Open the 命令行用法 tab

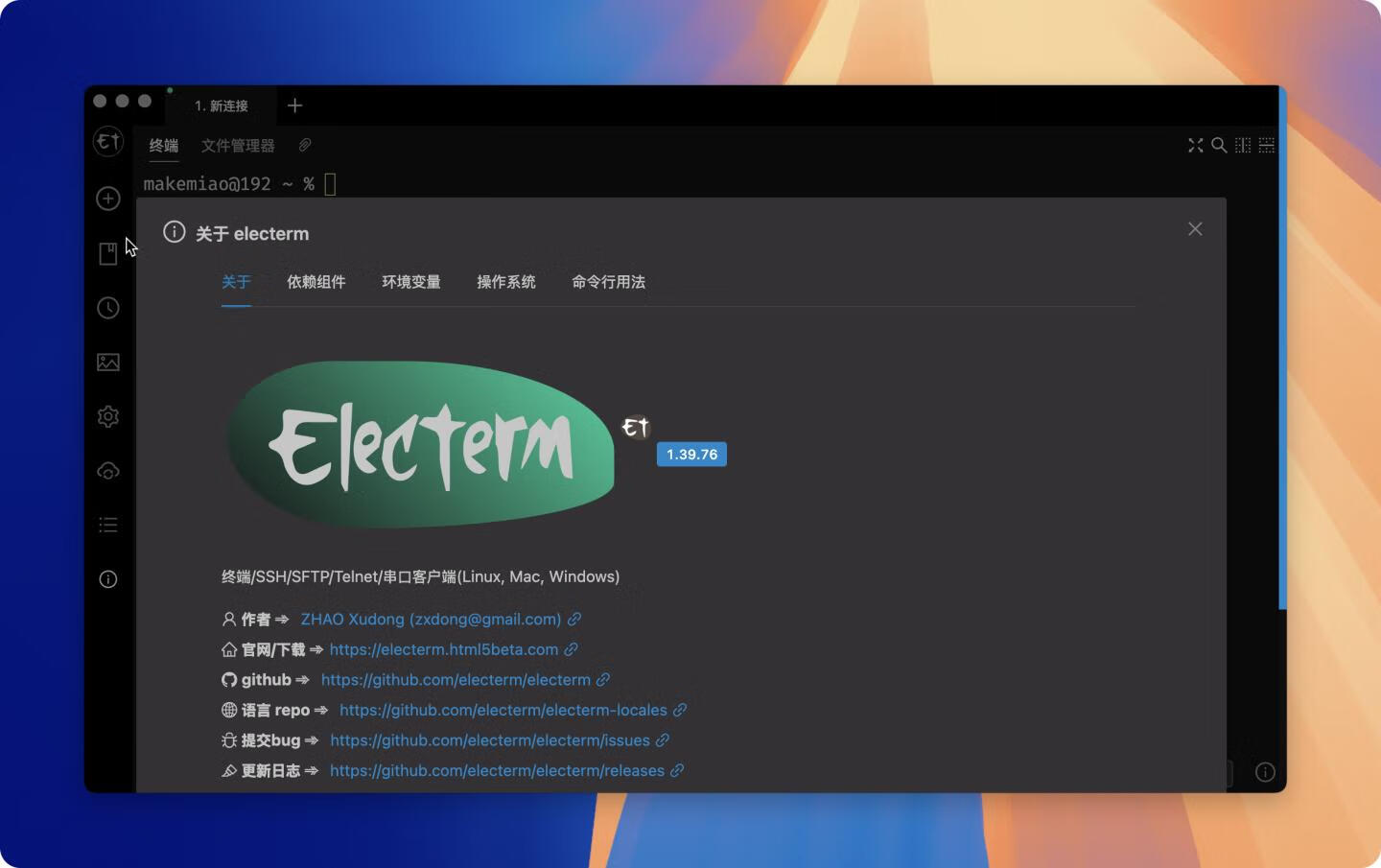609,282
